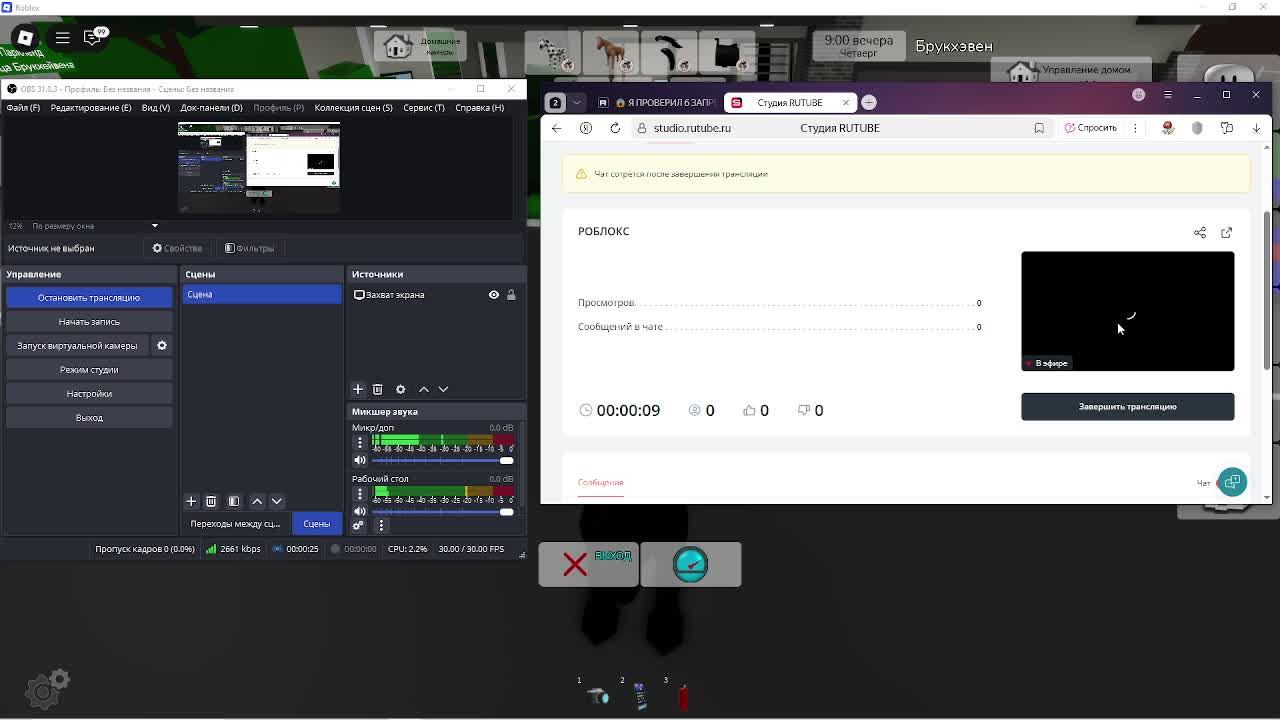Mute the Микр/доп audio channel
The width and height of the screenshot is (1280, 720).
[360, 460]
